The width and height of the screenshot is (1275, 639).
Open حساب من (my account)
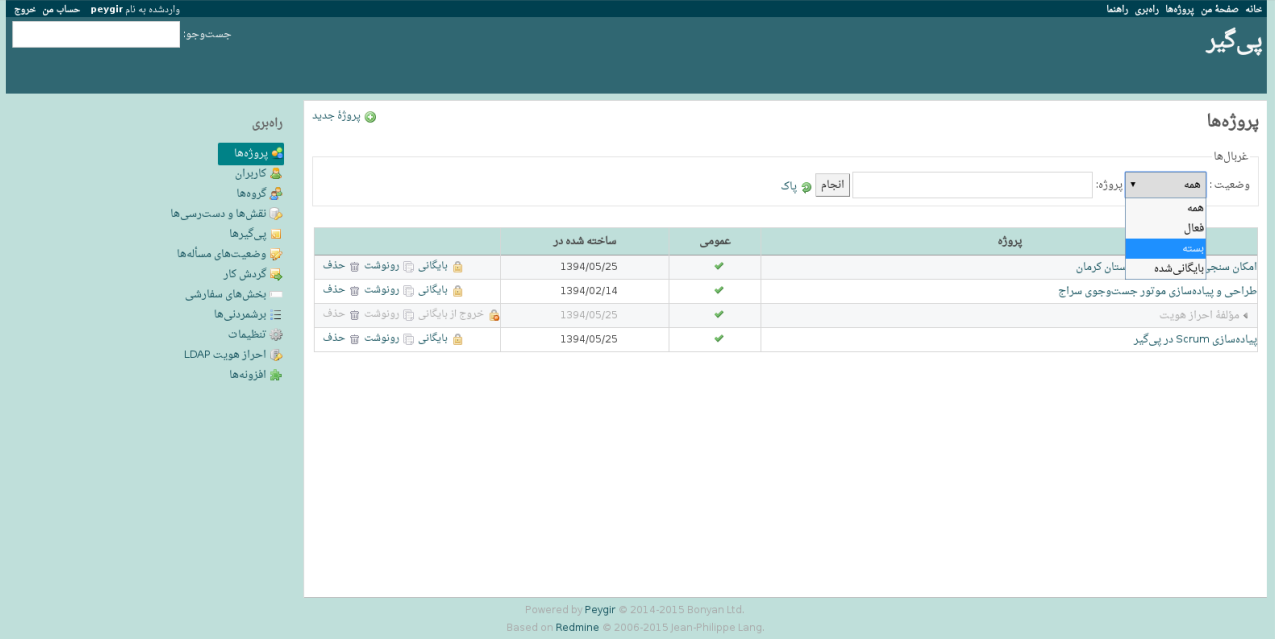pyautogui.click(x=61, y=8)
